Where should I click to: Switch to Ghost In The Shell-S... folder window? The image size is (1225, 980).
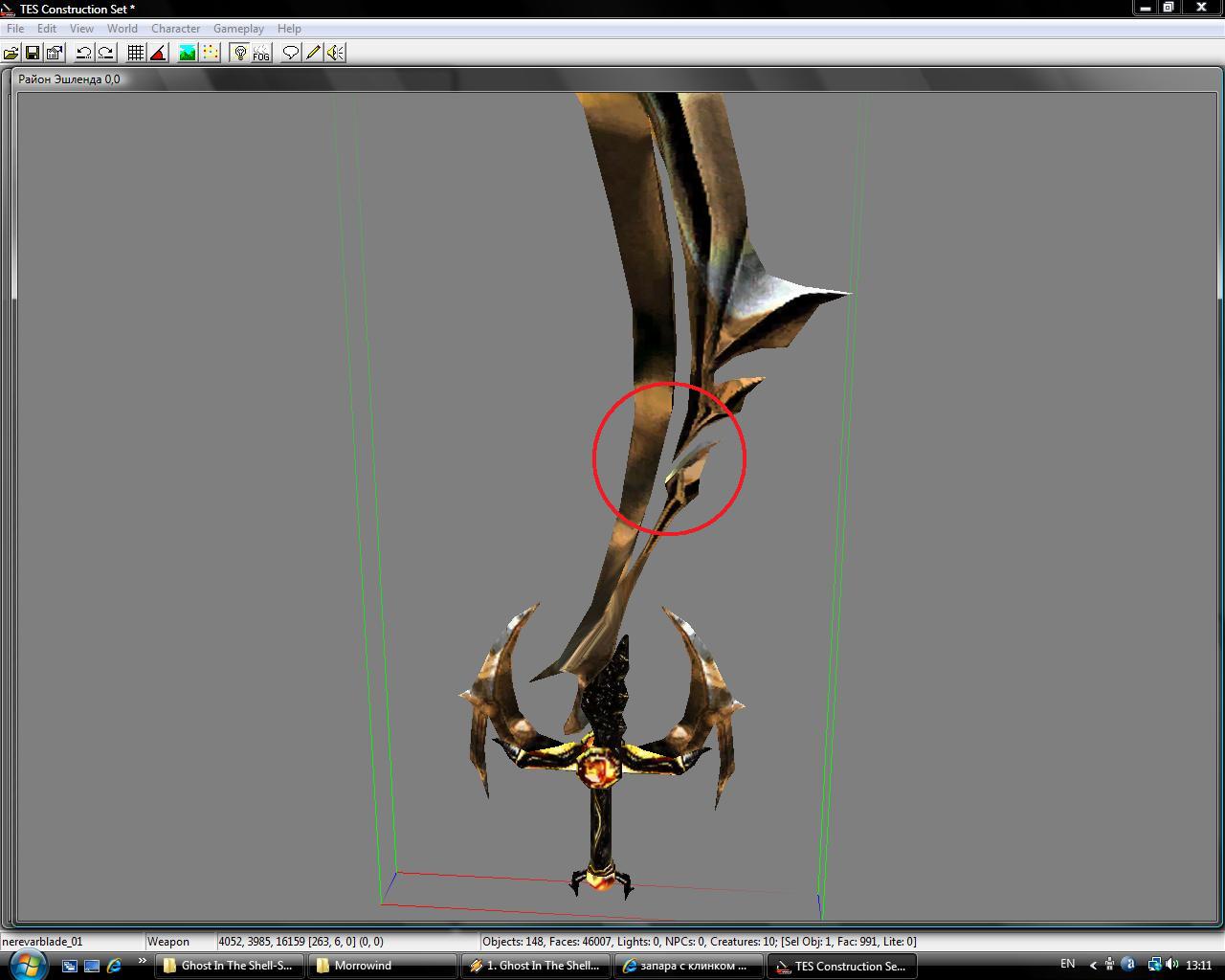click(x=230, y=966)
